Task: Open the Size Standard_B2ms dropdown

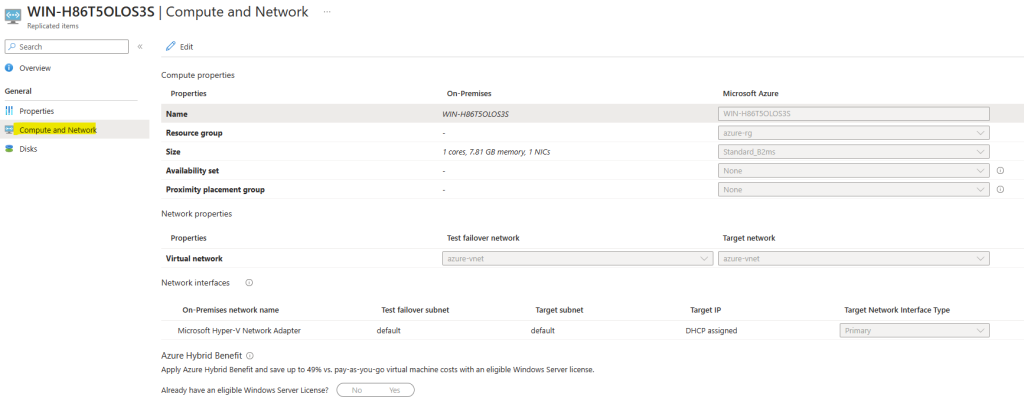Action: (x=854, y=152)
